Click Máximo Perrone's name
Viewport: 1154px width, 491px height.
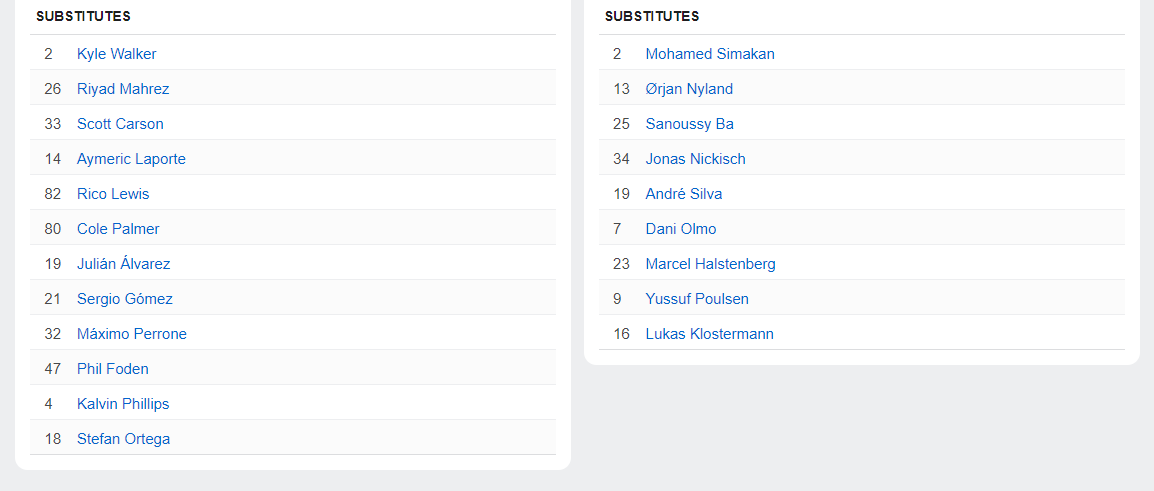point(131,334)
